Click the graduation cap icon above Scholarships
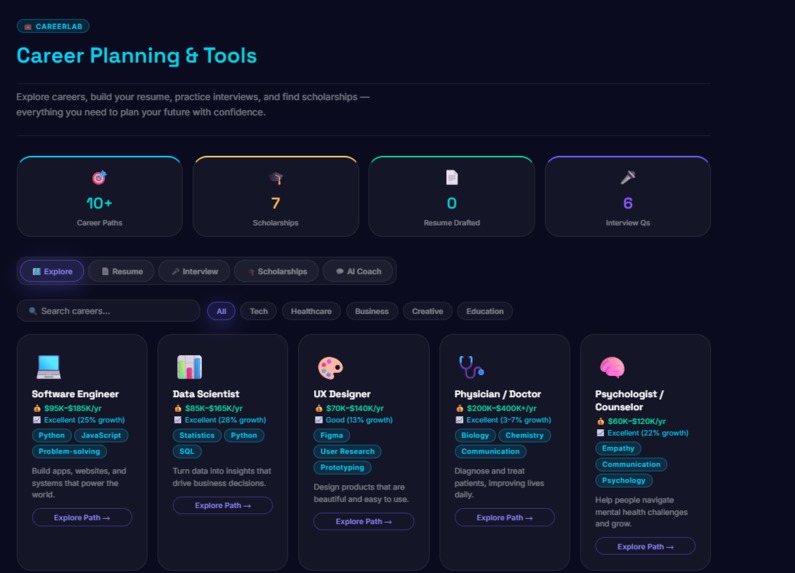795x573 pixels. coord(276,177)
